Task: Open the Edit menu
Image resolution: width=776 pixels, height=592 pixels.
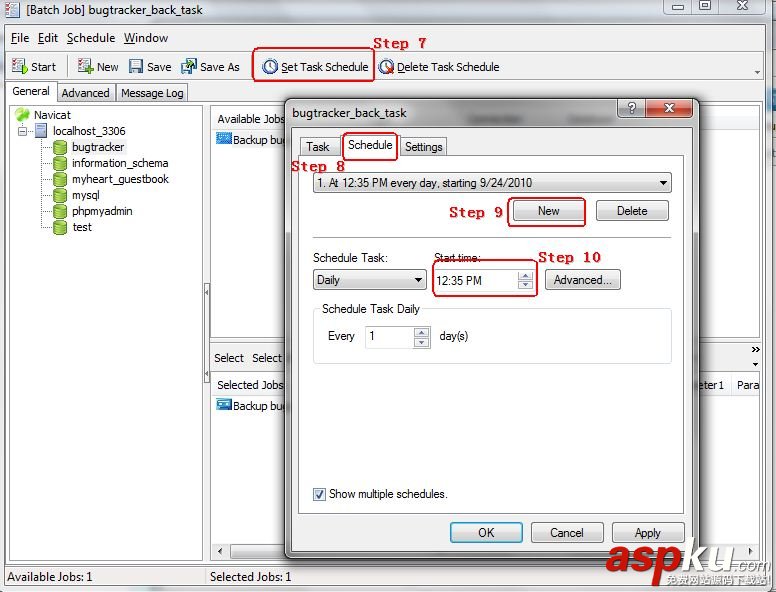Action: coord(48,38)
